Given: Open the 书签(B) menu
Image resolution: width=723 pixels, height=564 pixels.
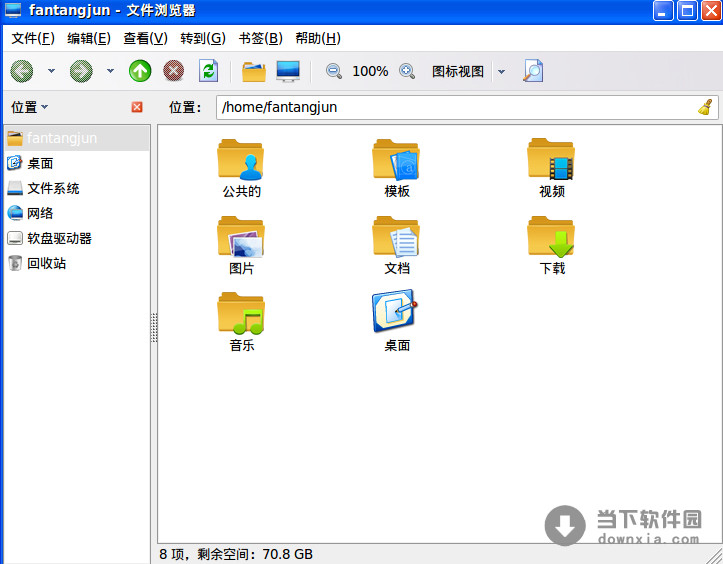Looking at the screenshot, I should tap(260, 38).
